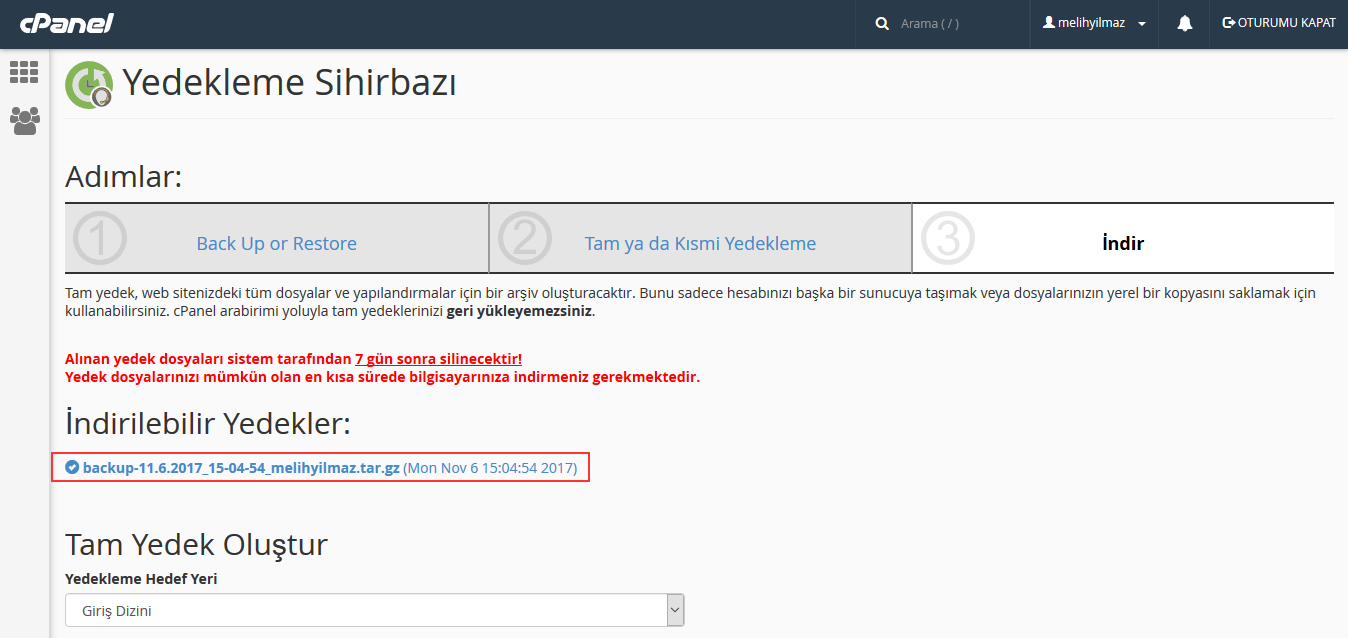Viewport: 1348px width, 638px height.
Task: Click the search magnifier icon
Action: tap(882, 23)
